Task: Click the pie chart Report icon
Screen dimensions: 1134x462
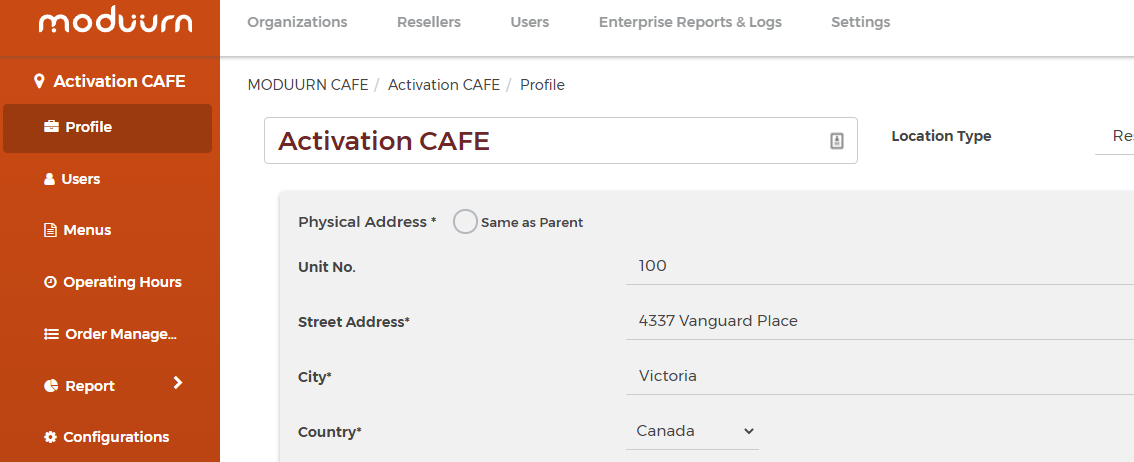Action: [51, 386]
